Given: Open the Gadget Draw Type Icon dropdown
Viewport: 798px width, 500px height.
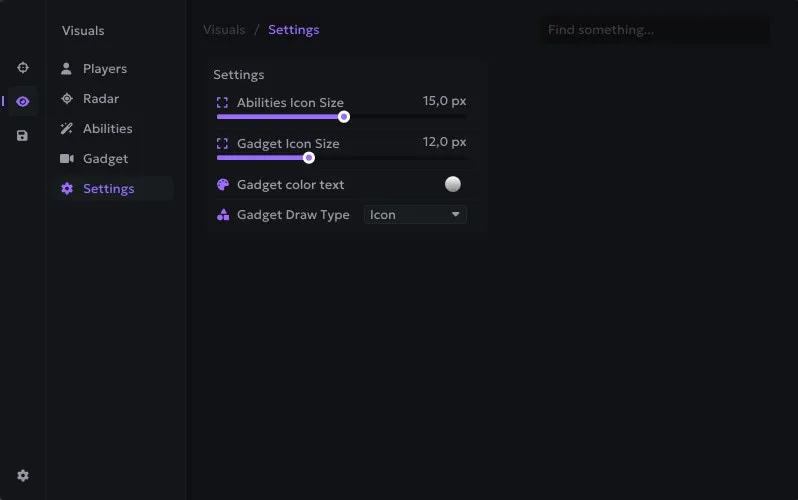Looking at the screenshot, I should coord(415,214).
